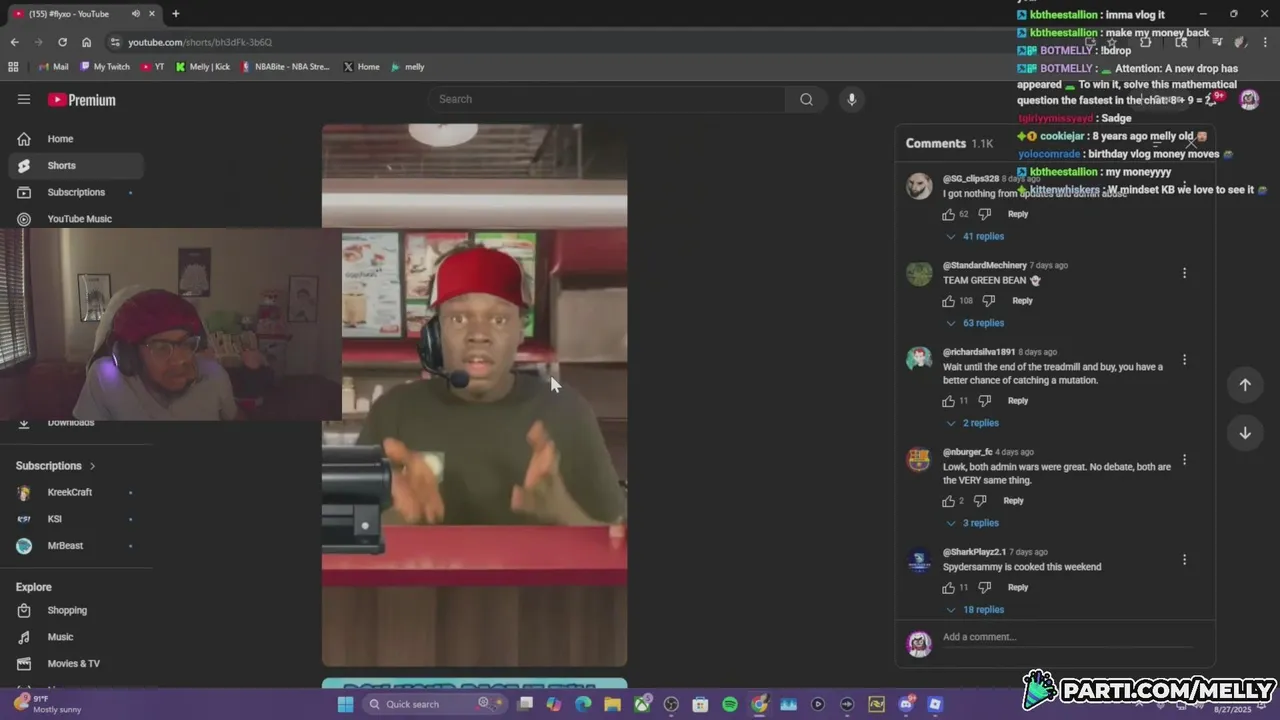This screenshot has width=1280, height=720.
Task: Like the nburger_fc admin wars comment
Action: coord(948,501)
